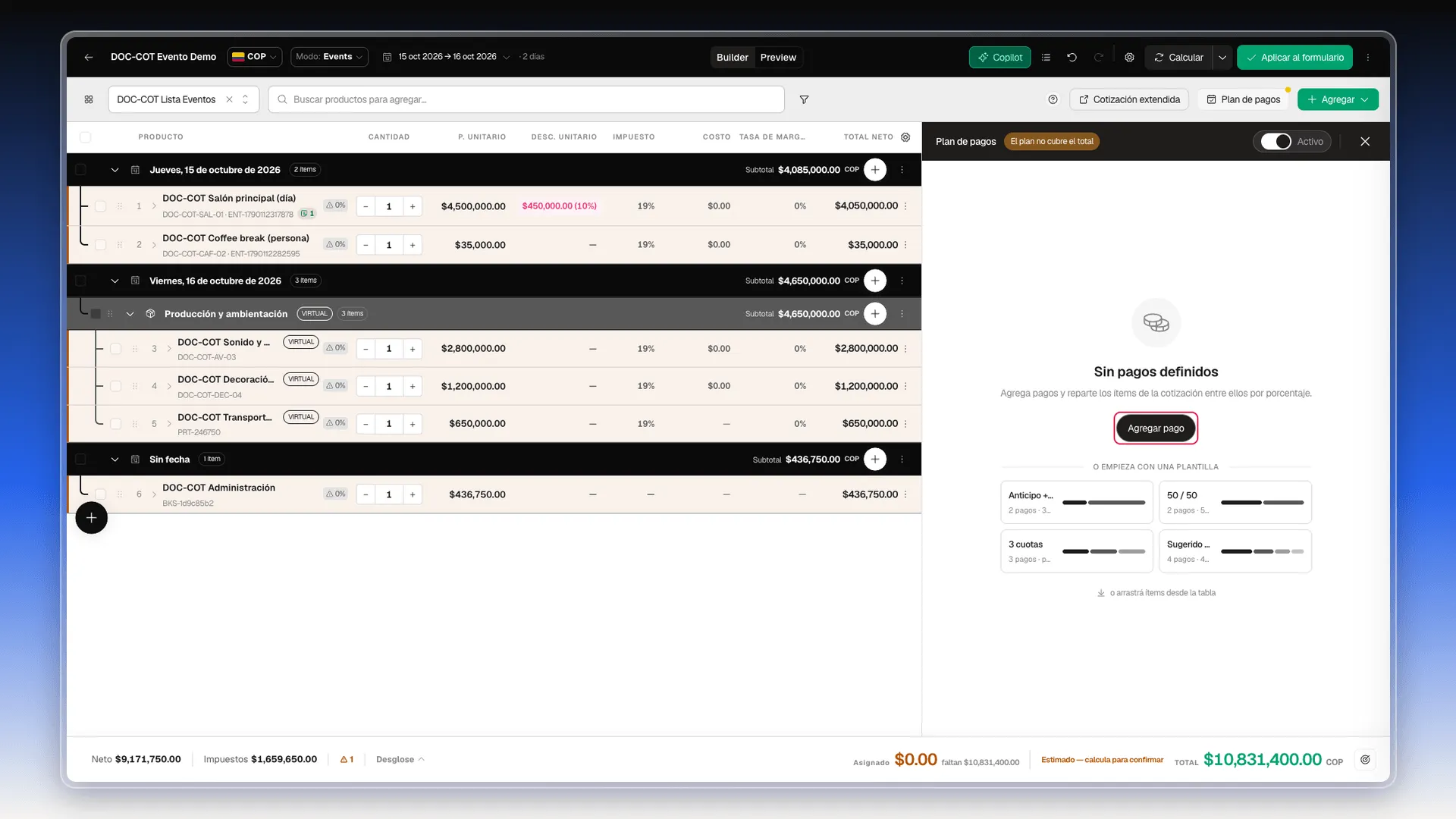Collapse the Jueves, 15 de octubre group
The image size is (1456, 819).
[x=115, y=170]
